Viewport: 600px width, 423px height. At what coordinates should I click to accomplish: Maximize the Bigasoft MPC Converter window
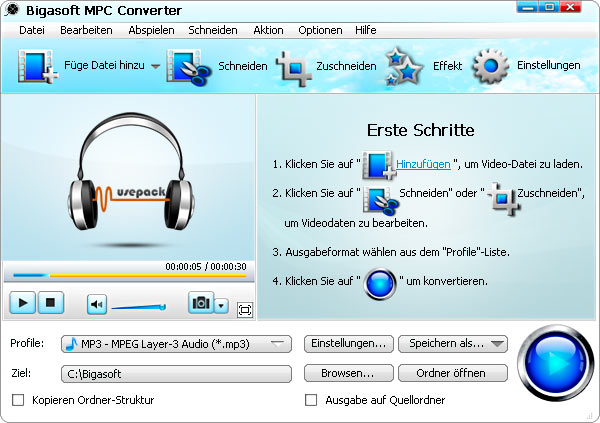click(549, 7)
